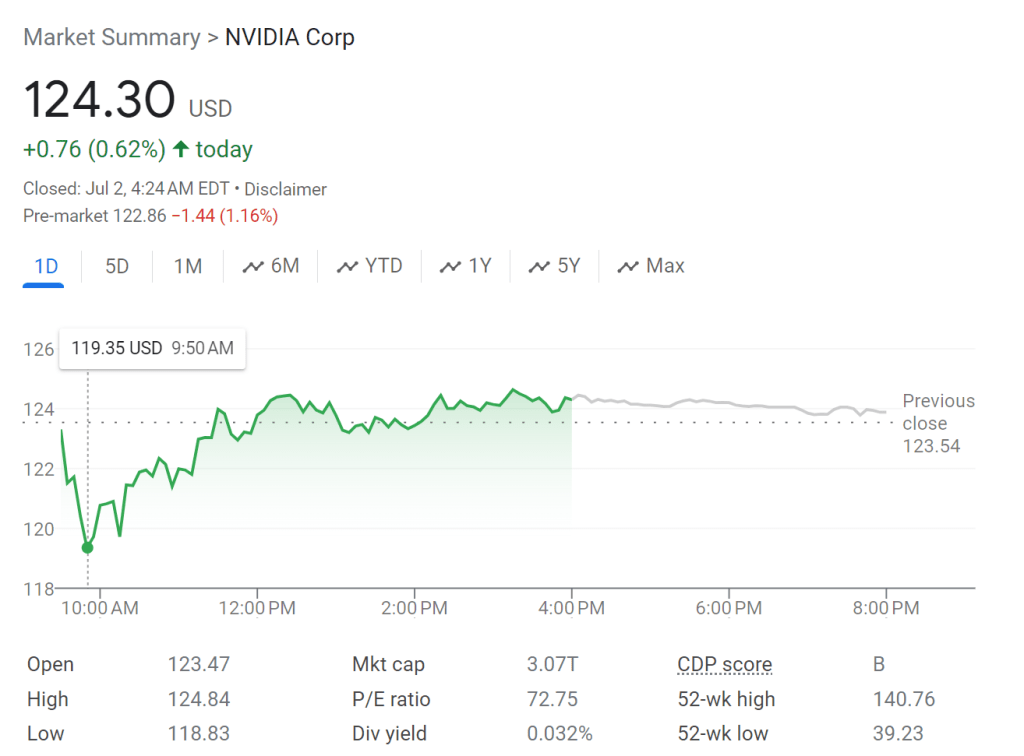Click the 119.35 USD chart tooltip

(x=152, y=348)
